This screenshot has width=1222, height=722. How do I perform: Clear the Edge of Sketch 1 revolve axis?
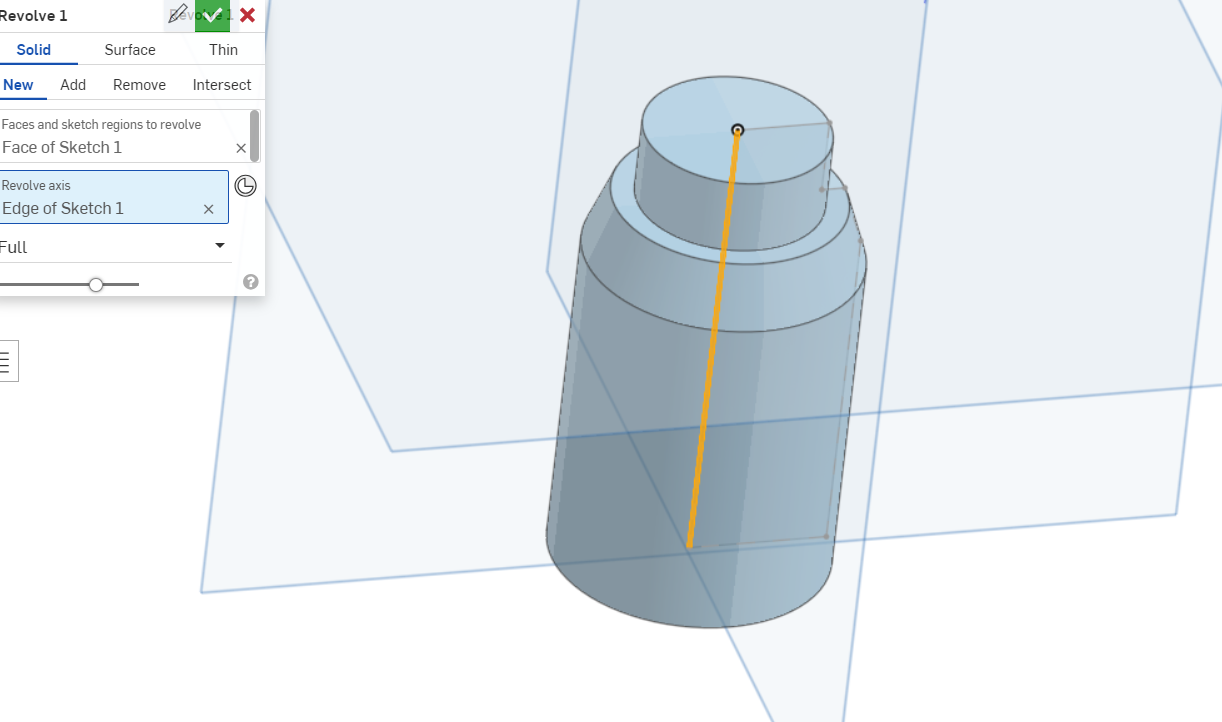(x=208, y=209)
